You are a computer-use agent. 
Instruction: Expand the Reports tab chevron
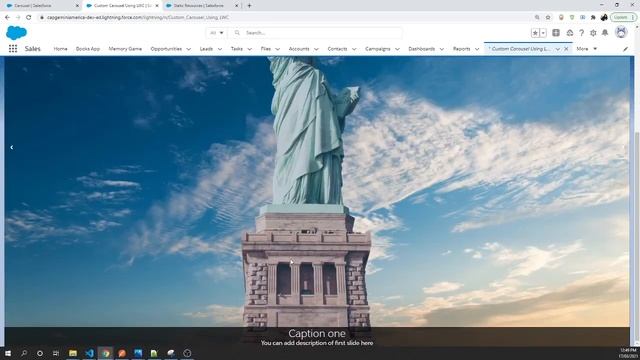pos(477,49)
